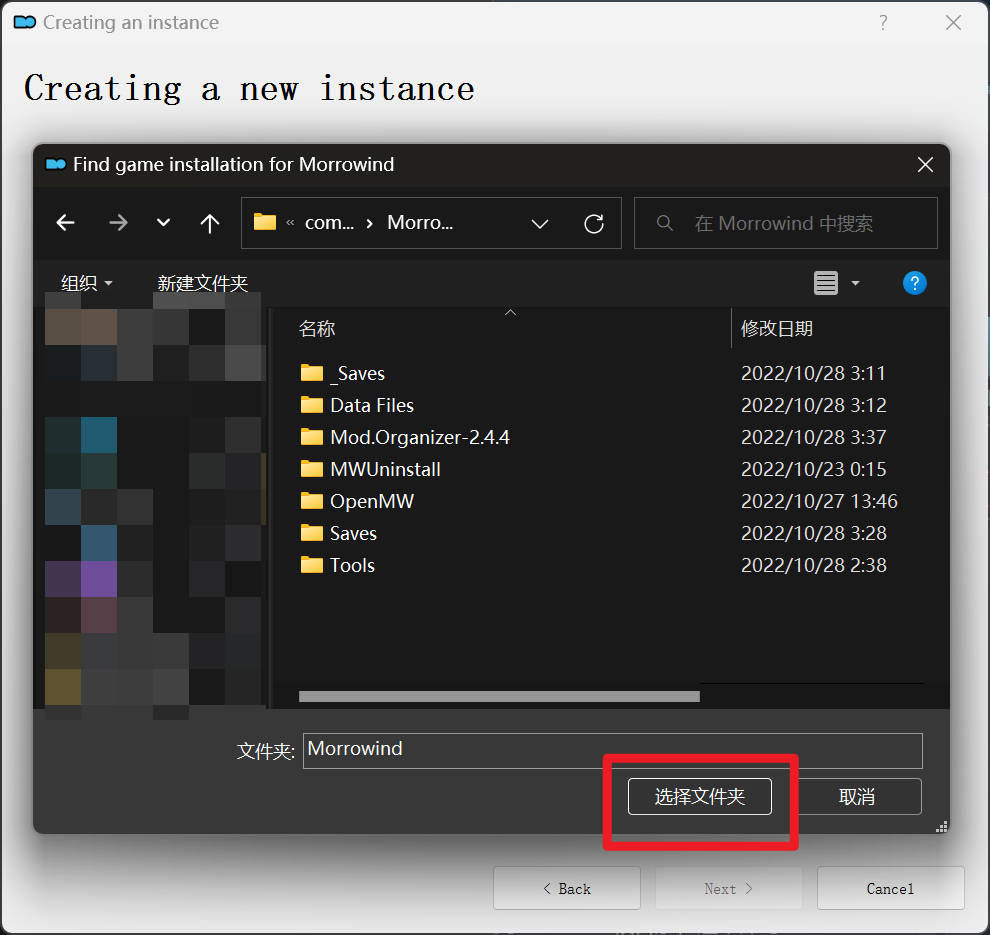The image size is (990, 935).
Task: Go up one folder level
Action: point(210,223)
